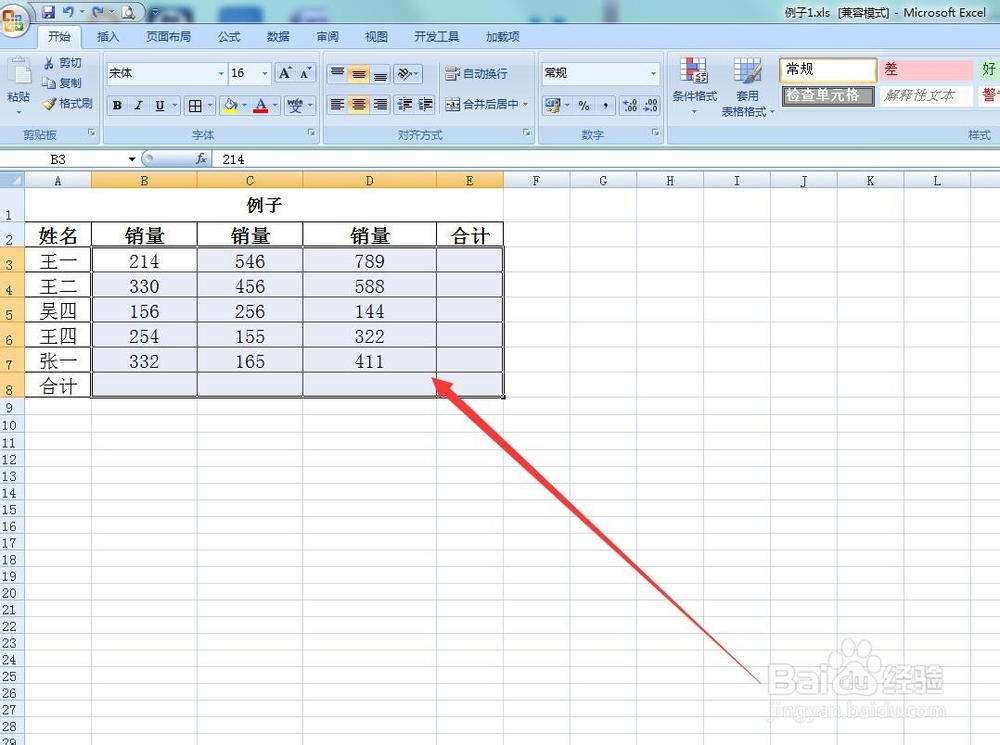Expand merge and center dropdown arrow
The image size is (1000, 745).
pyautogui.click(x=526, y=104)
